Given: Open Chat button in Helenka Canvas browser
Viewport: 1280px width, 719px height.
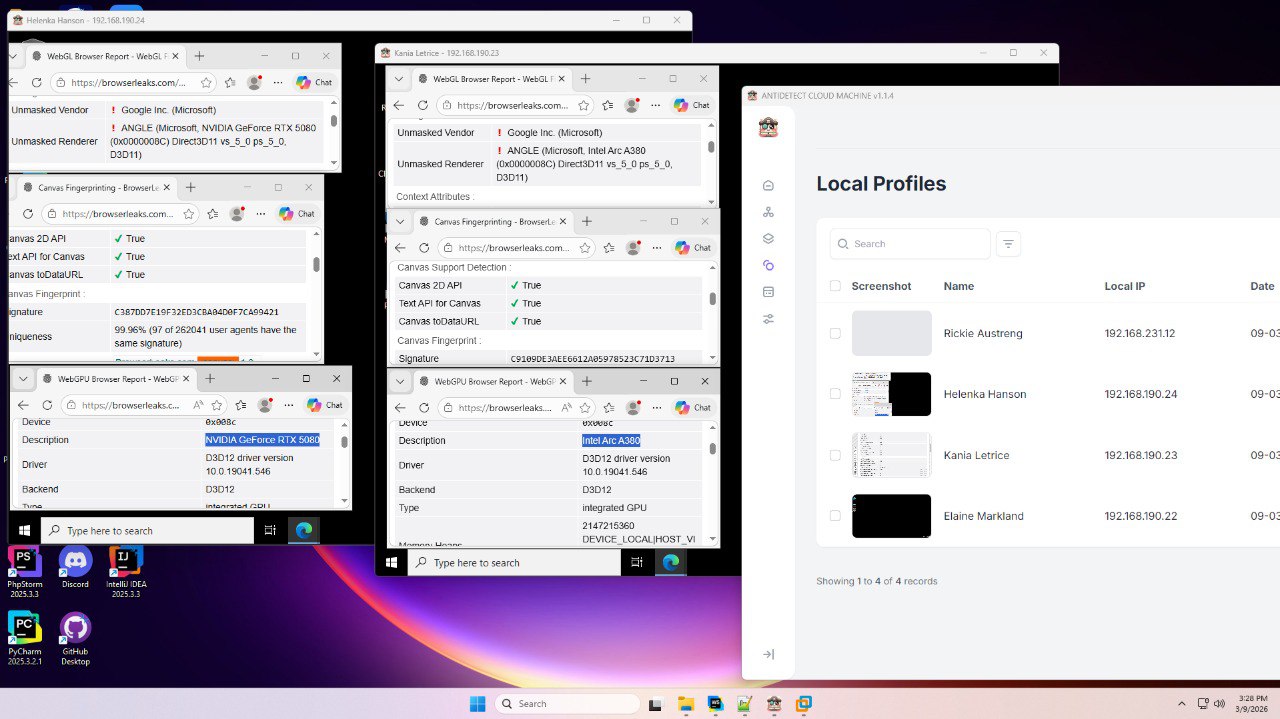Looking at the screenshot, I should pyautogui.click(x=296, y=213).
